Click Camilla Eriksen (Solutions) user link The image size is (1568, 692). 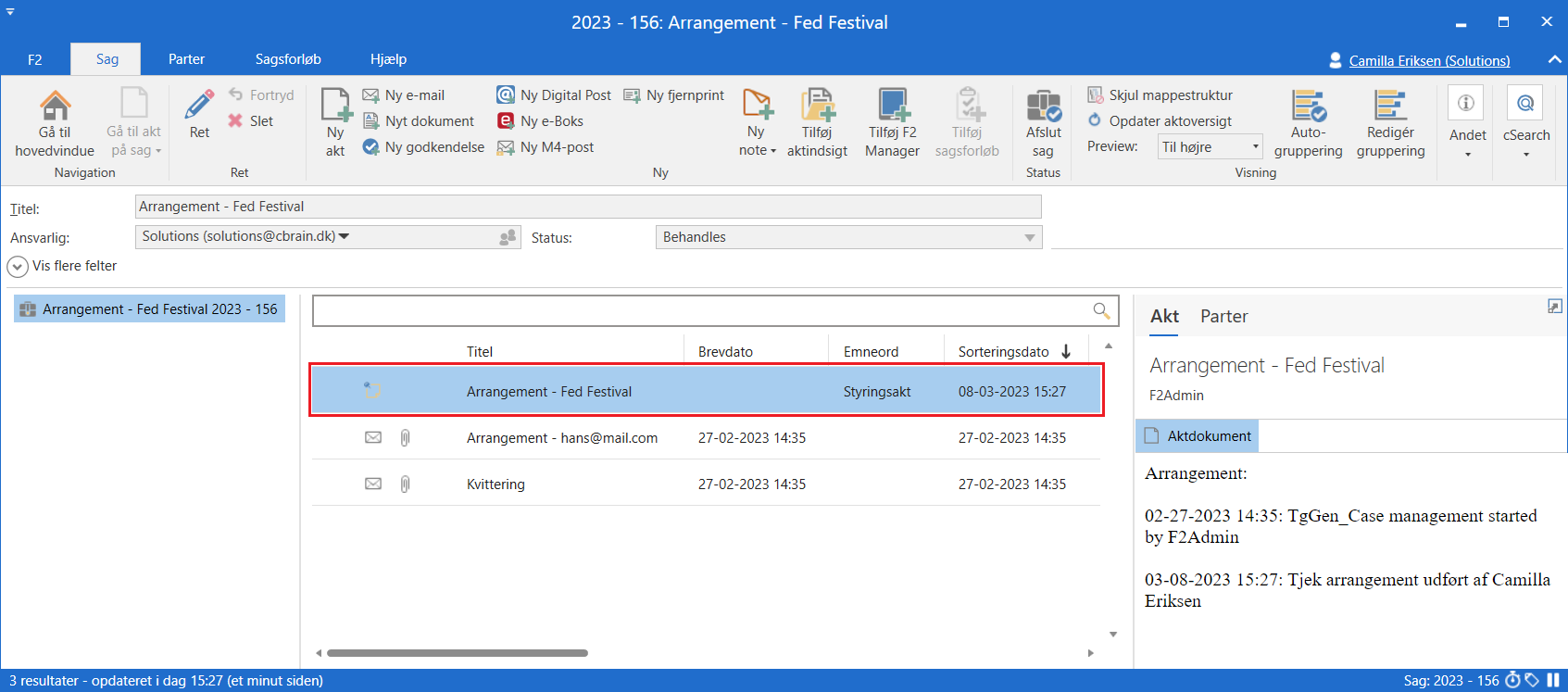point(1428,61)
